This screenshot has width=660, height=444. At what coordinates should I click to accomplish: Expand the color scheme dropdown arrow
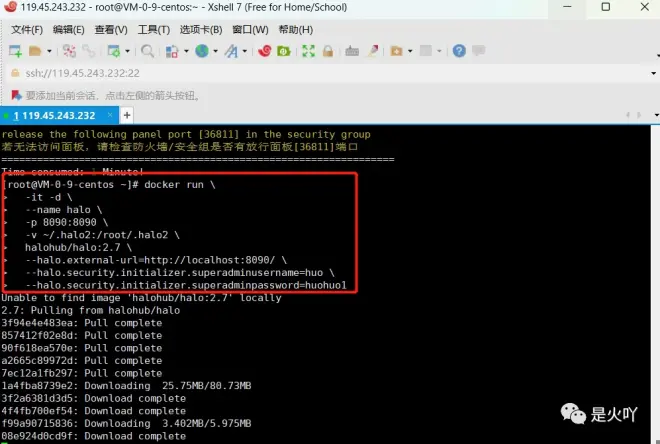[x=186, y=51]
